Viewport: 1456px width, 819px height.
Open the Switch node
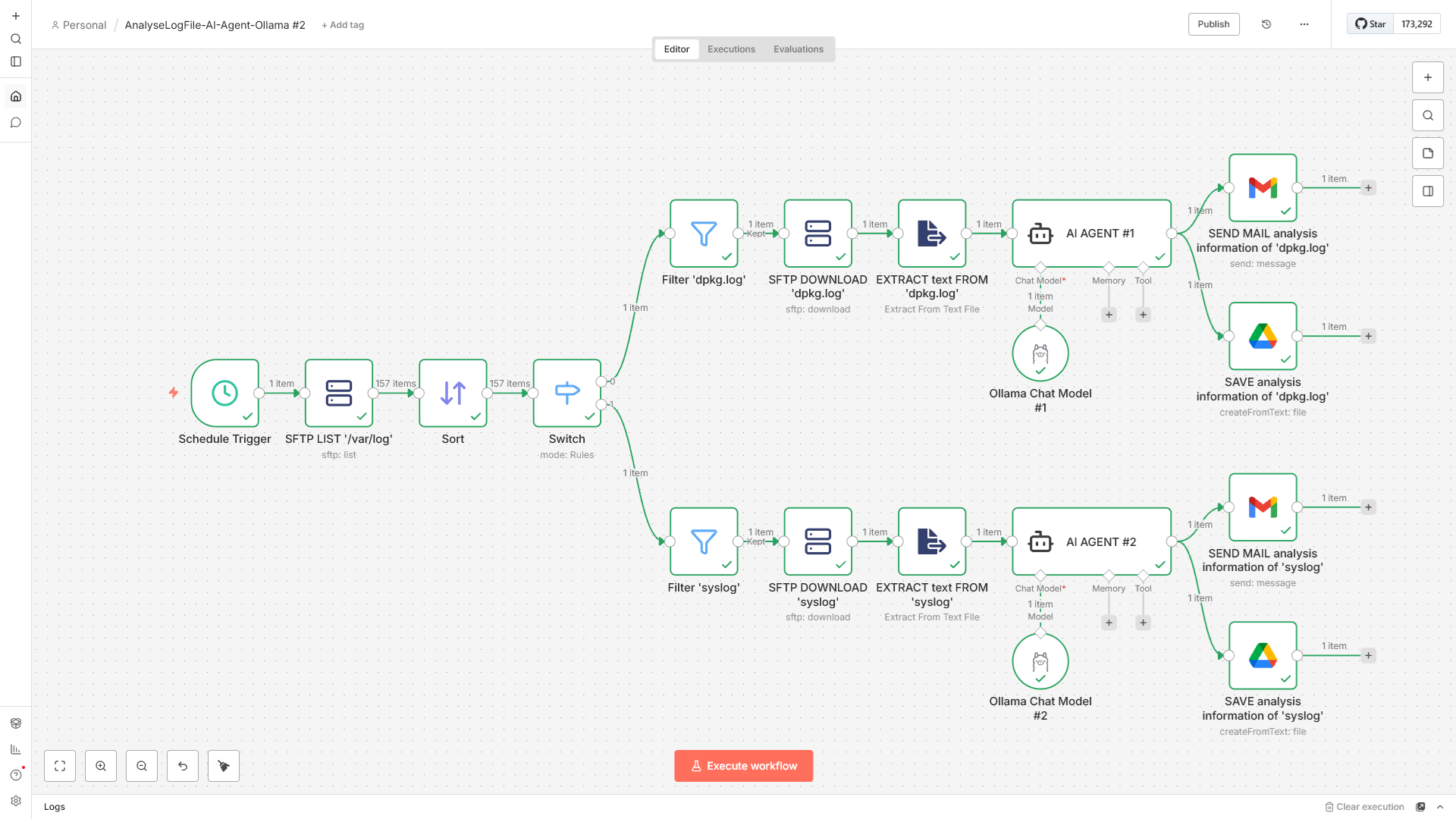click(566, 393)
